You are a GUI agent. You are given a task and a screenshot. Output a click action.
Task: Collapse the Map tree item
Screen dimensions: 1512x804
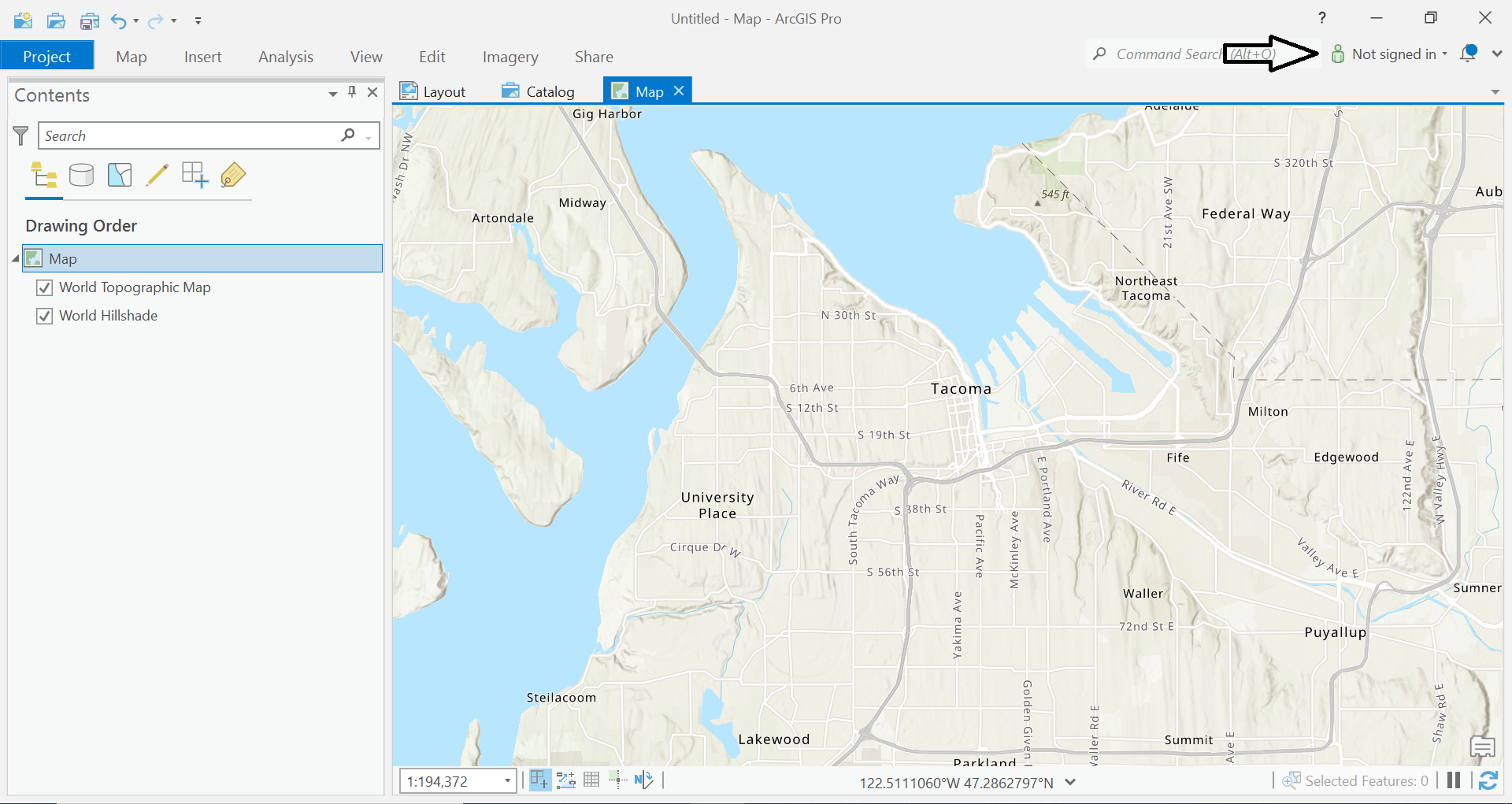16,258
